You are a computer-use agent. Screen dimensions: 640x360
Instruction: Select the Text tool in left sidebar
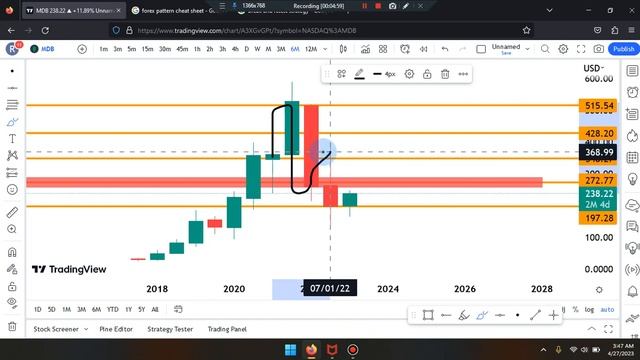click(12, 139)
